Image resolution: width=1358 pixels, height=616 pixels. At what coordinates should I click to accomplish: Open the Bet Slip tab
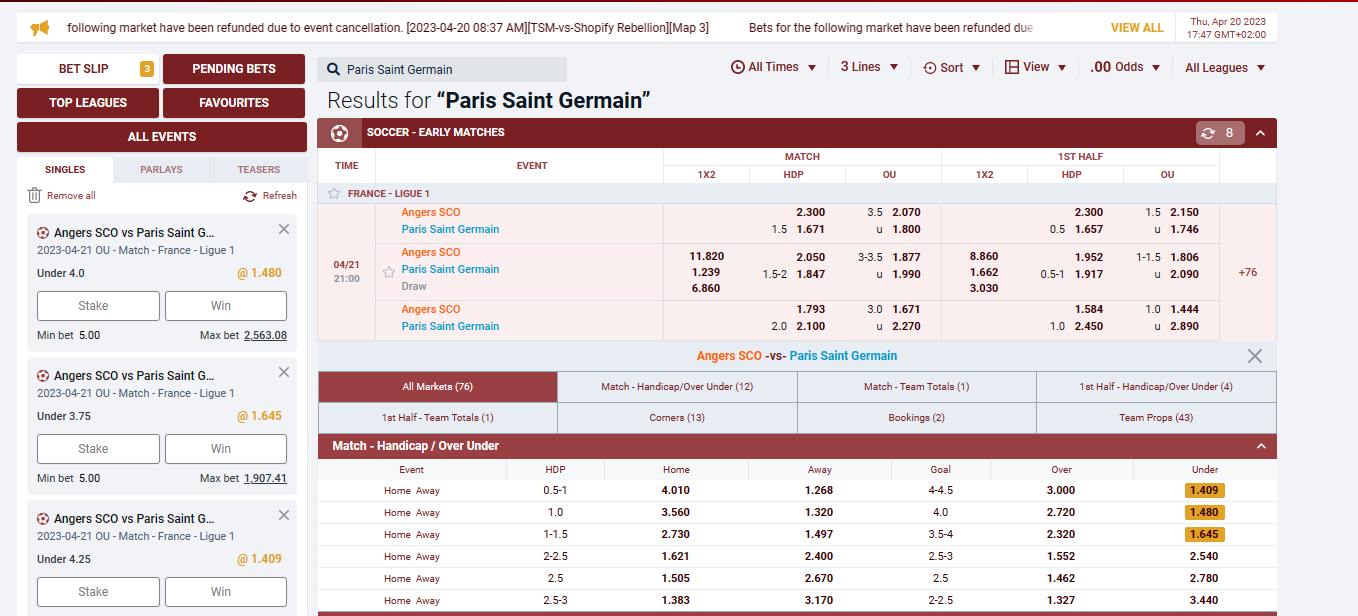[x=88, y=69]
